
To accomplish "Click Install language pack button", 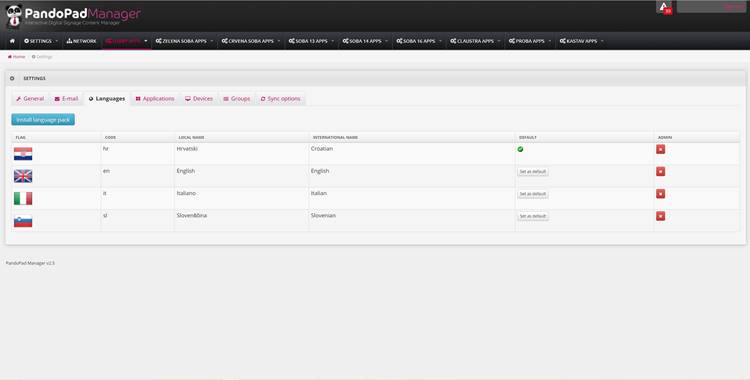I will click(43, 120).
